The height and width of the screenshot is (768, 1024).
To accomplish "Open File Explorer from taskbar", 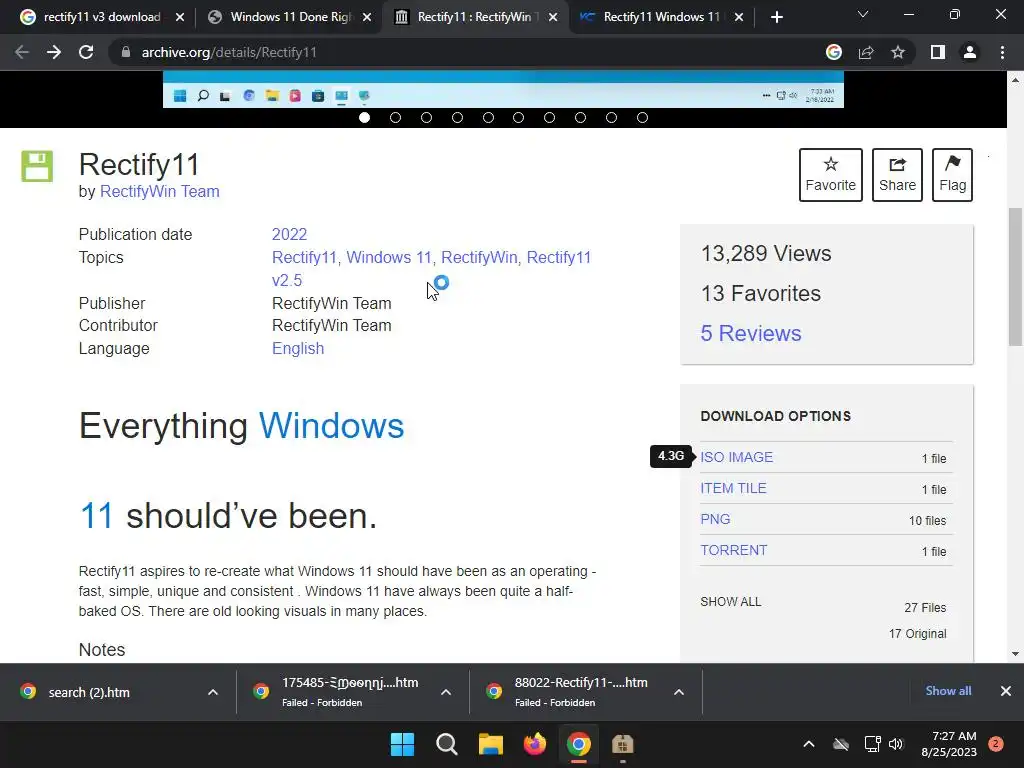I will pos(490,744).
